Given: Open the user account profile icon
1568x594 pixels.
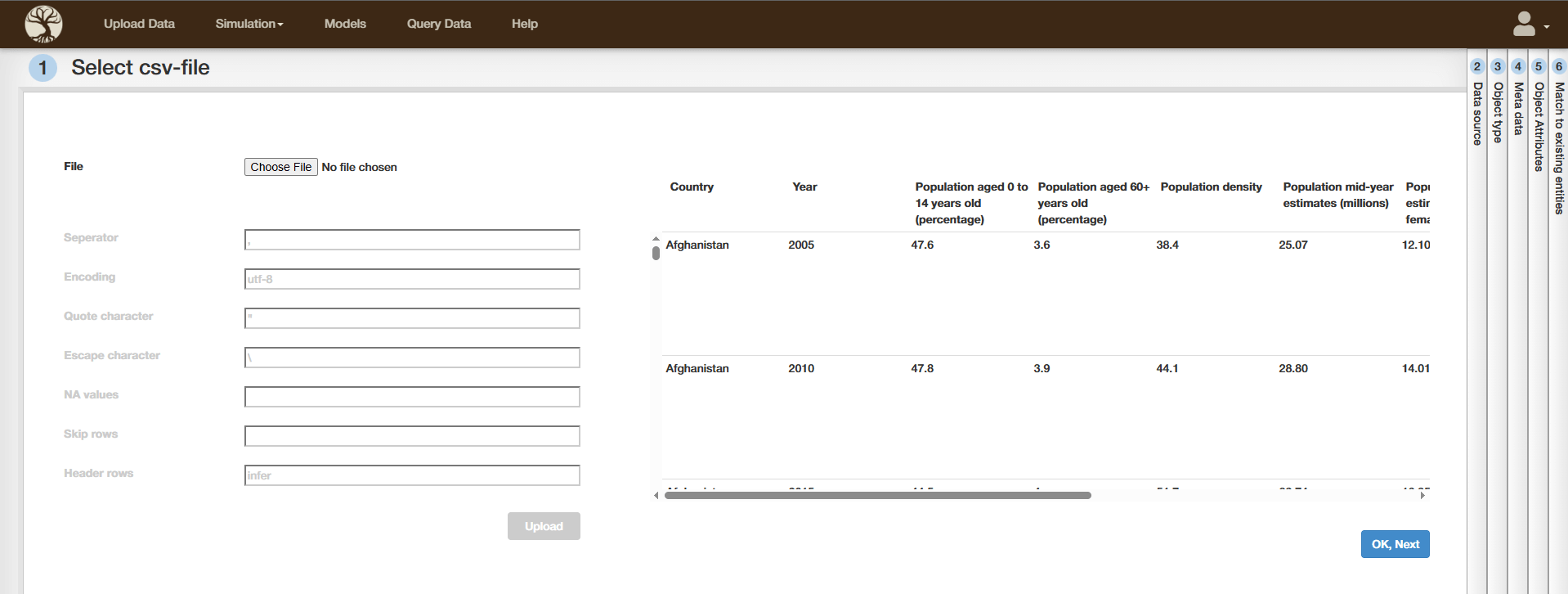Looking at the screenshot, I should (x=1523, y=24).
